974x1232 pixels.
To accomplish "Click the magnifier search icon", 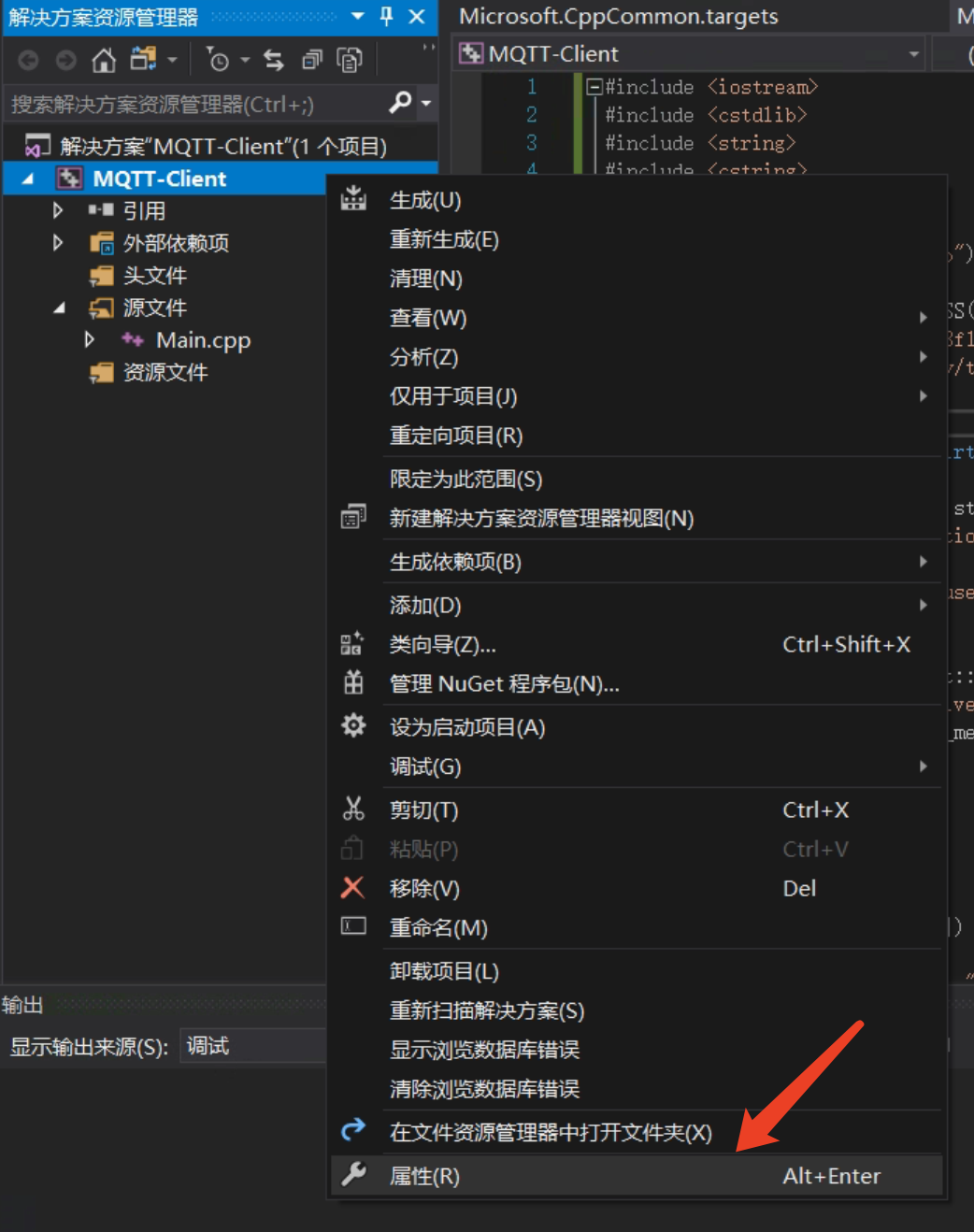I will [x=400, y=103].
